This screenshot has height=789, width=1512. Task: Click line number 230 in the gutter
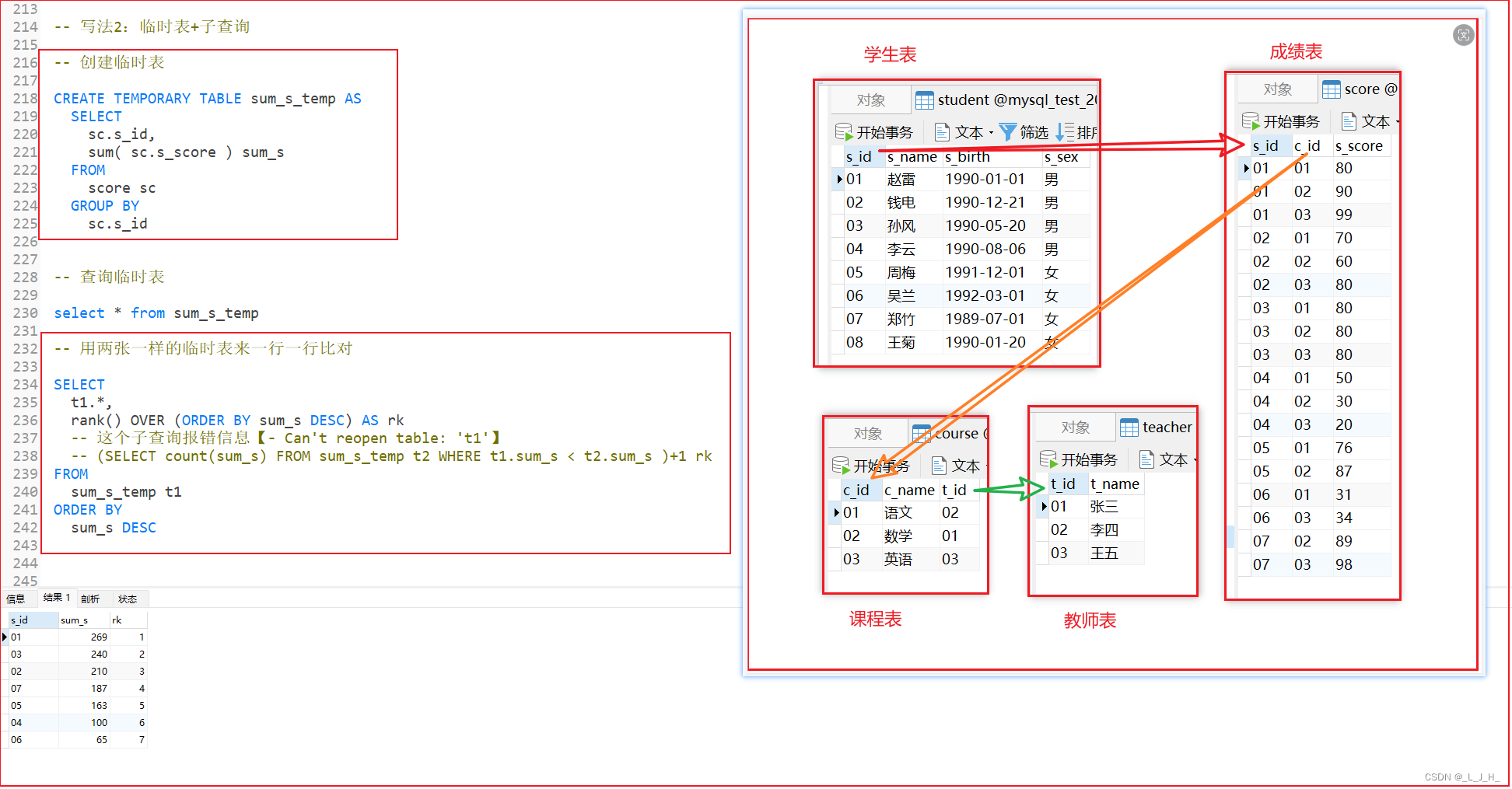tap(25, 313)
